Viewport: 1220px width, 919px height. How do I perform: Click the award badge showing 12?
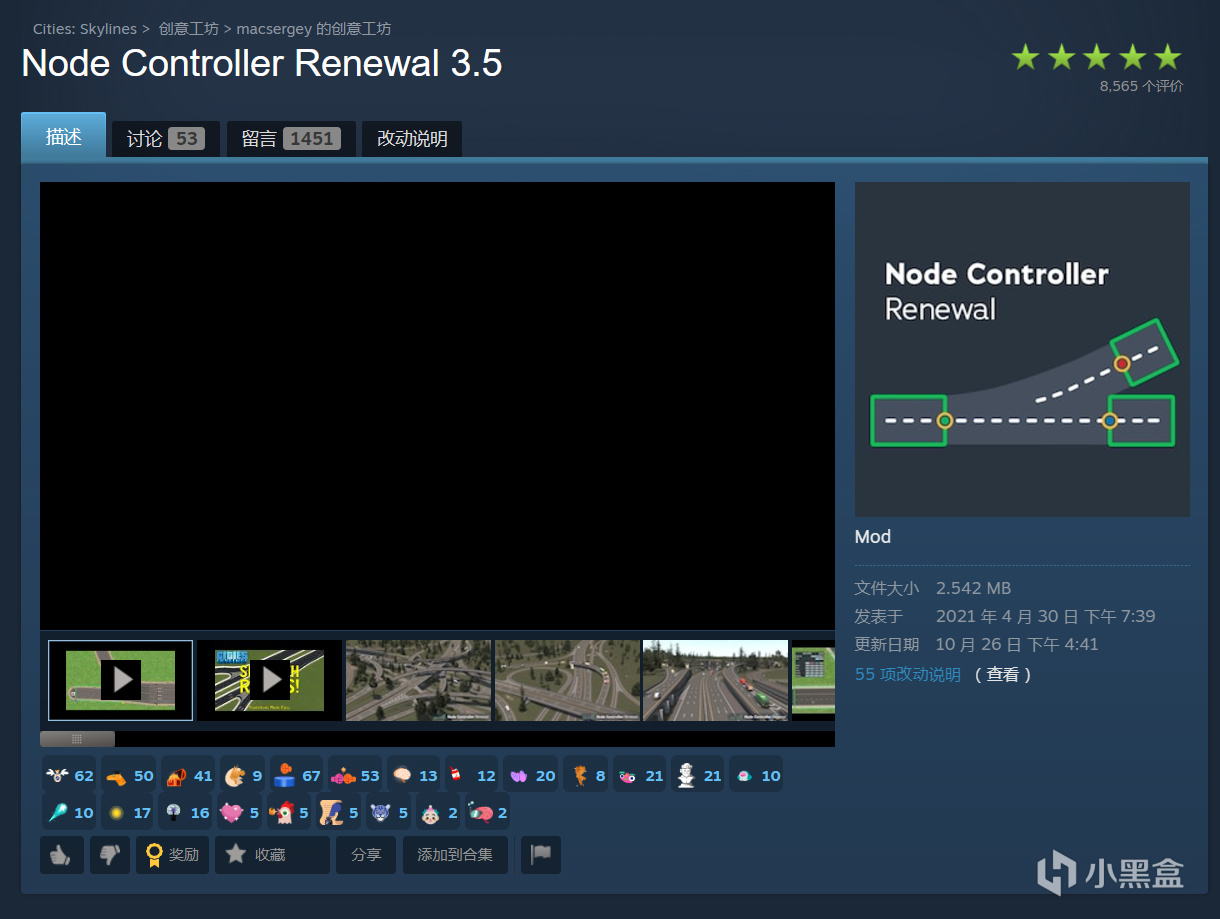[x=472, y=775]
